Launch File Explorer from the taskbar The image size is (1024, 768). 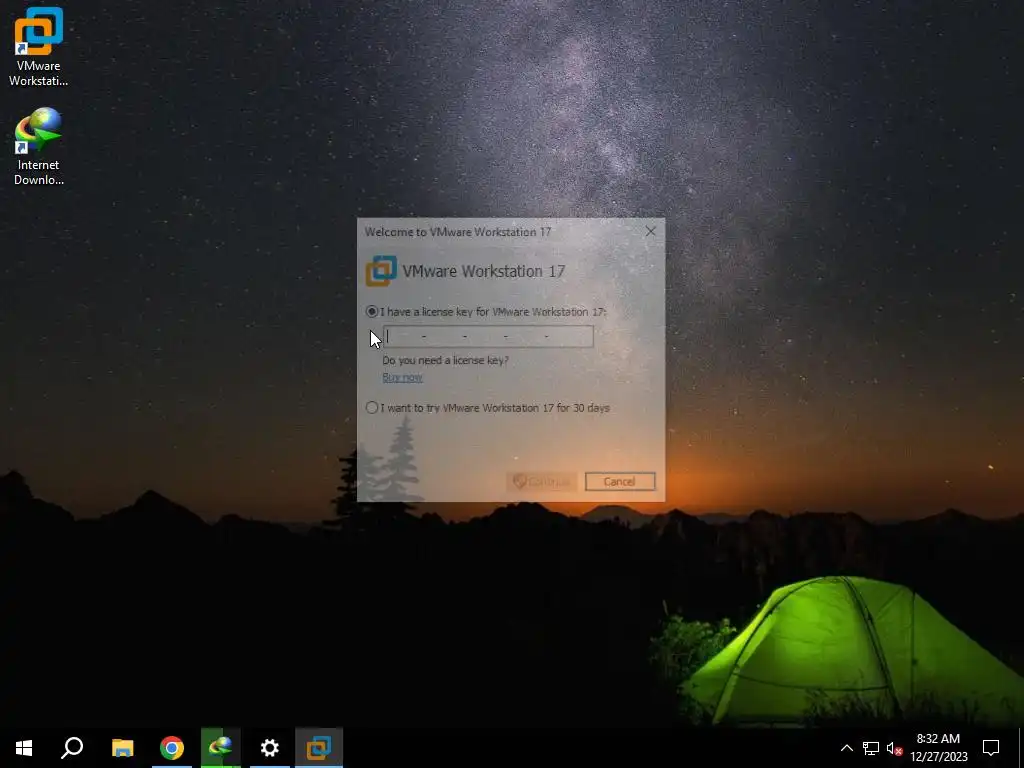pos(123,748)
